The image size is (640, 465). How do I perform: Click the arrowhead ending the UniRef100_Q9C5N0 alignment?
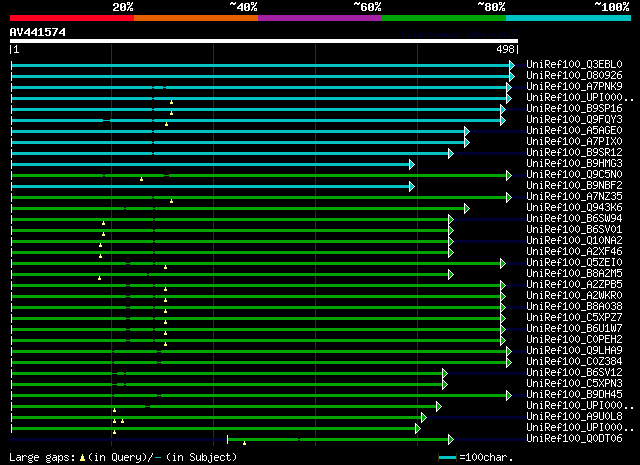click(x=509, y=176)
